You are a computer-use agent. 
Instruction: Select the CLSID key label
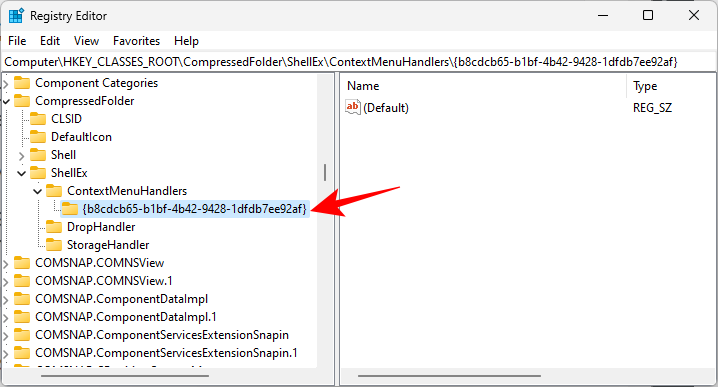pos(66,119)
